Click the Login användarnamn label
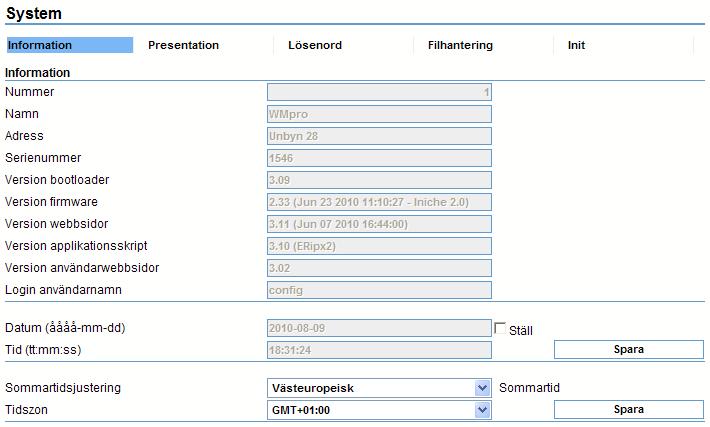This screenshot has width=710, height=427. pyautogui.click(x=63, y=290)
